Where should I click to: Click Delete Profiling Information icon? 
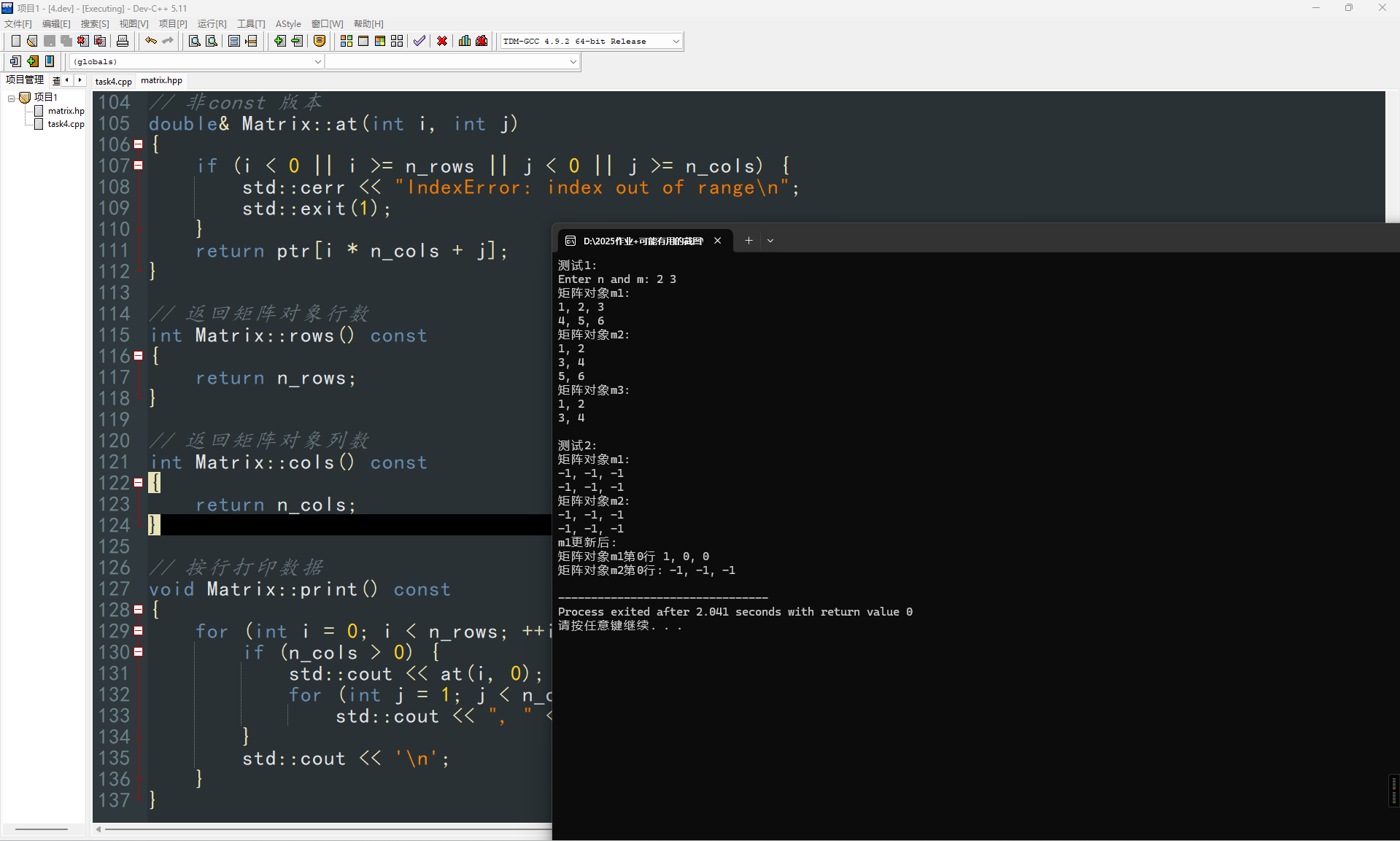(x=482, y=41)
